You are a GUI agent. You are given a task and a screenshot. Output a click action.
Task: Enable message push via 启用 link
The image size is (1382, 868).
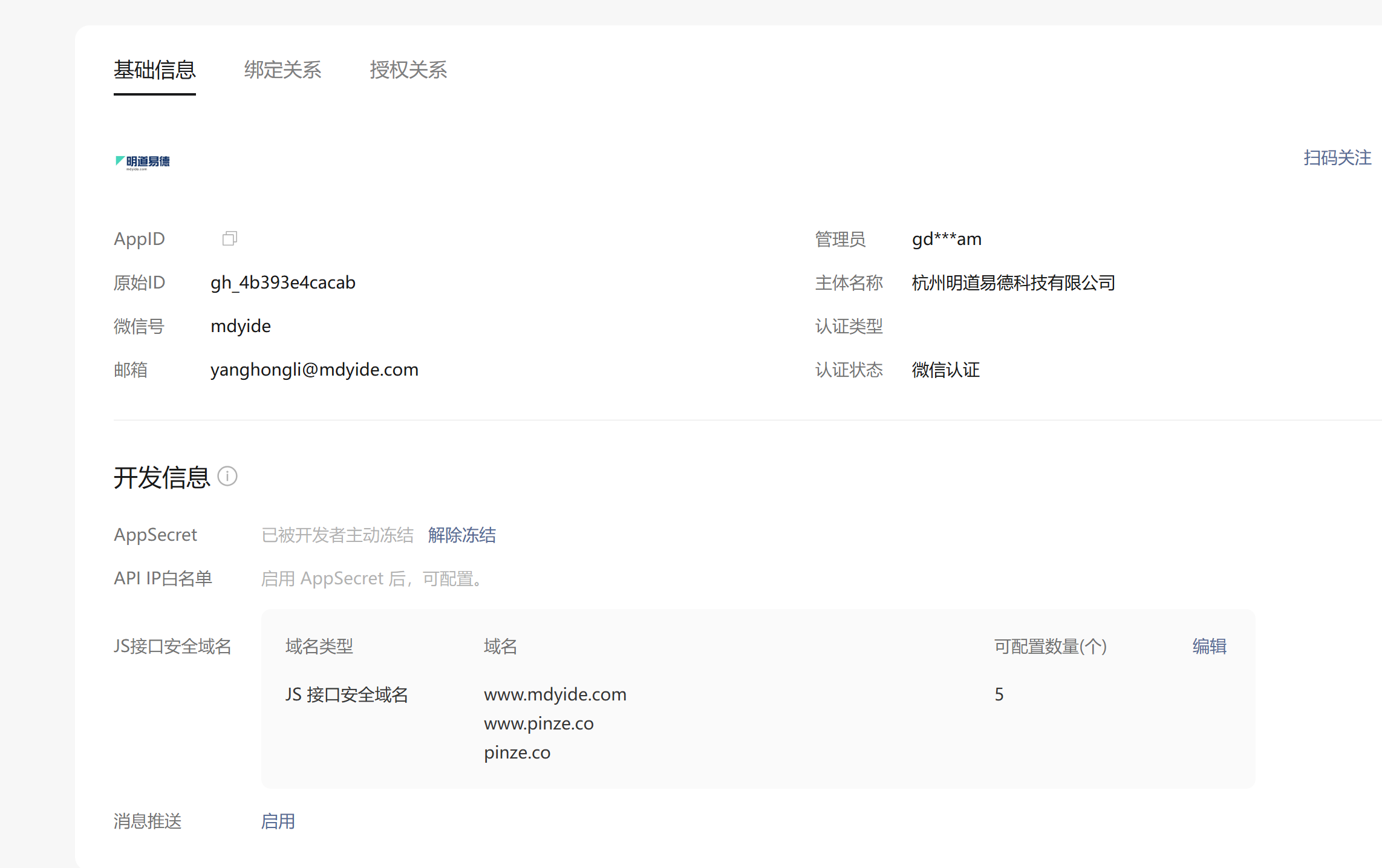coord(278,821)
